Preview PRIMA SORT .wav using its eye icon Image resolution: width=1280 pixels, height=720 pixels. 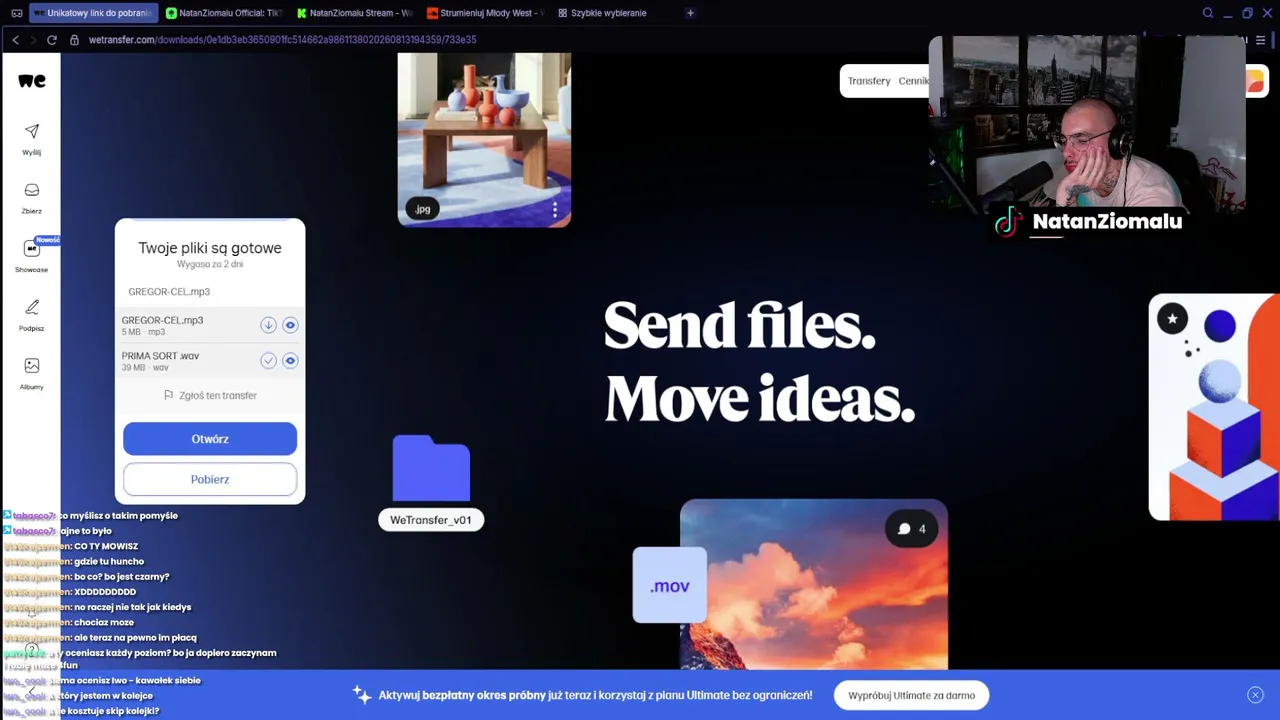[290, 361]
